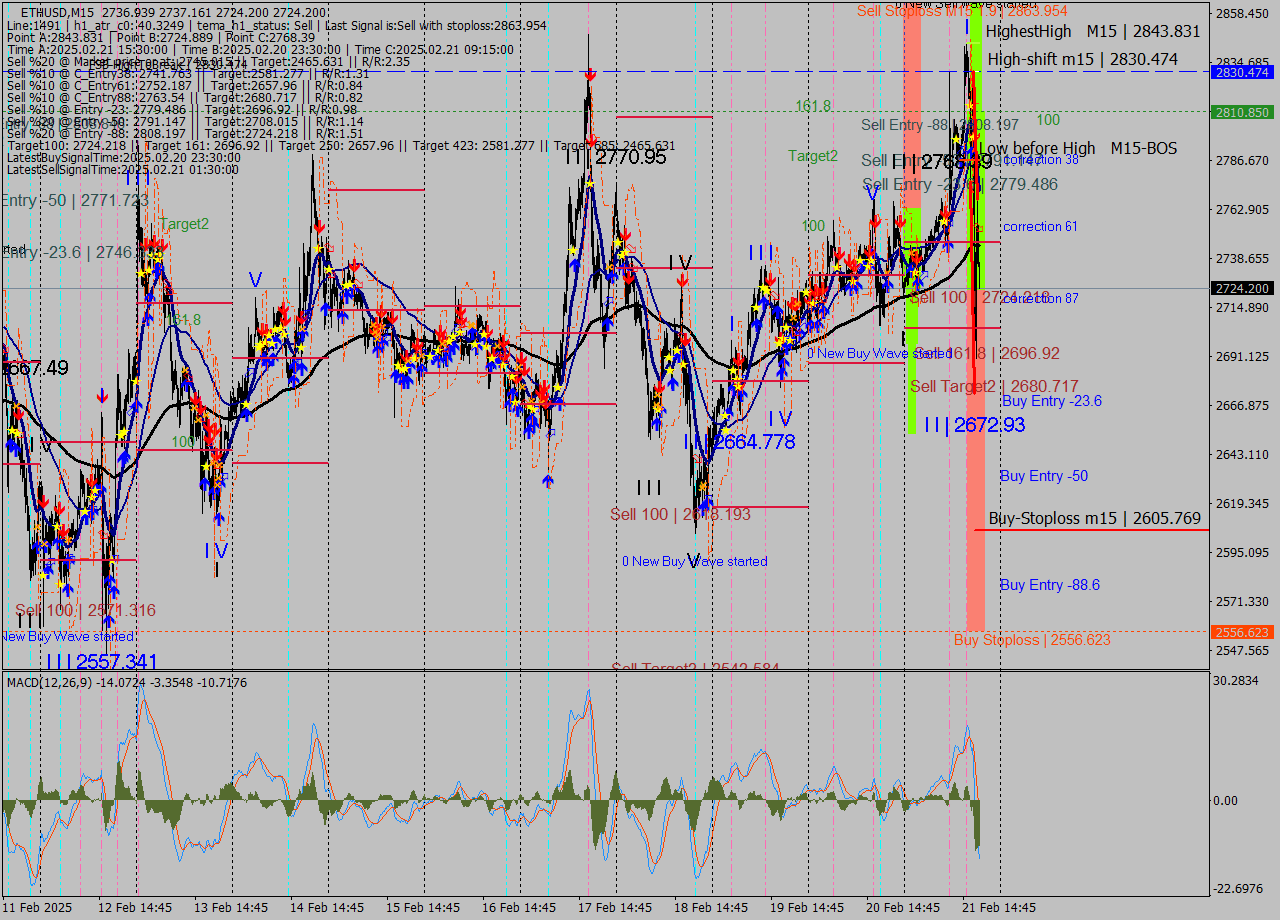The height and width of the screenshot is (920, 1280).
Task: Select the 2724.200 current price tag on the axis
Action: tap(1243, 288)
